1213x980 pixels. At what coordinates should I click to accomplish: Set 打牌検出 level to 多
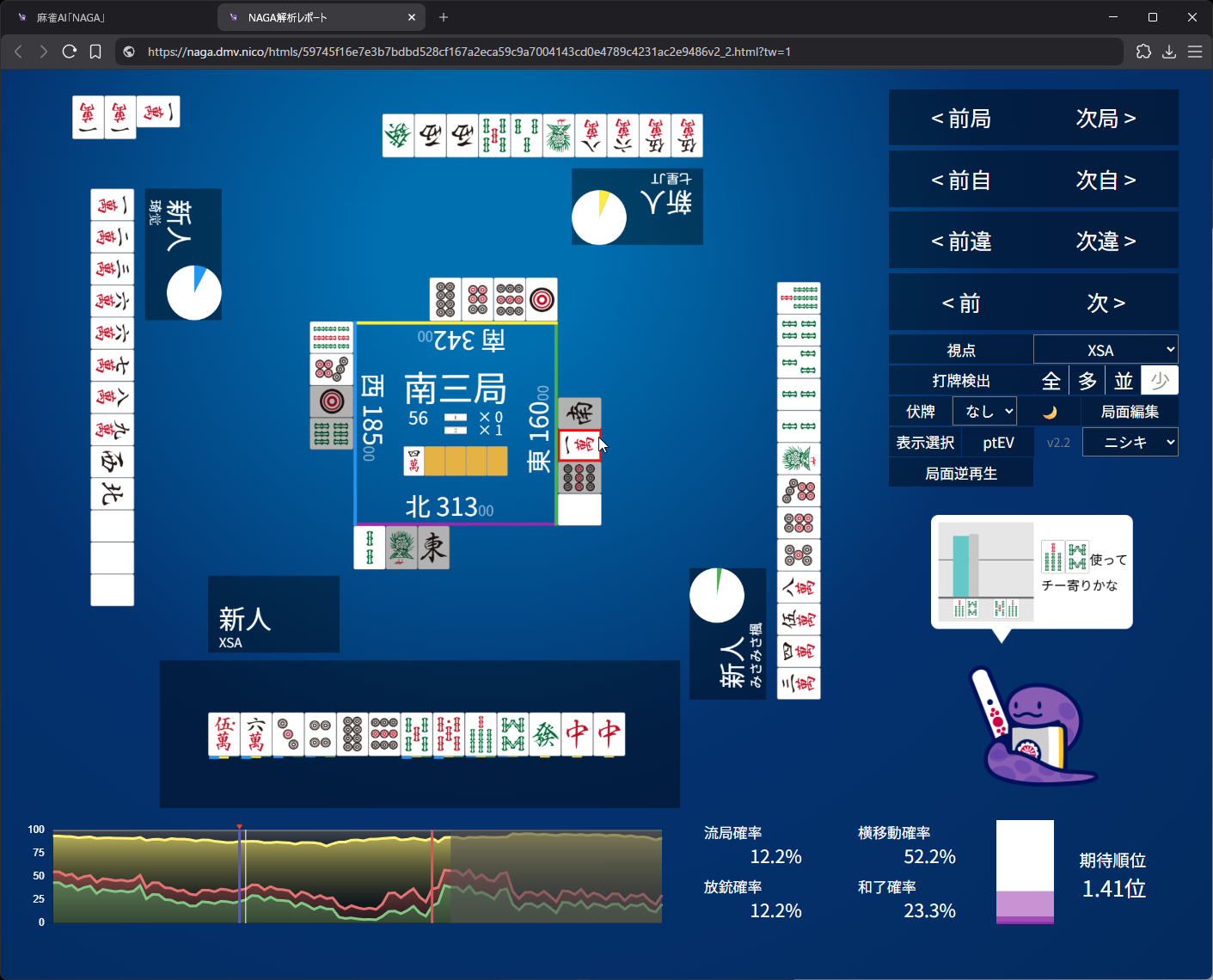coord(1087,381)
